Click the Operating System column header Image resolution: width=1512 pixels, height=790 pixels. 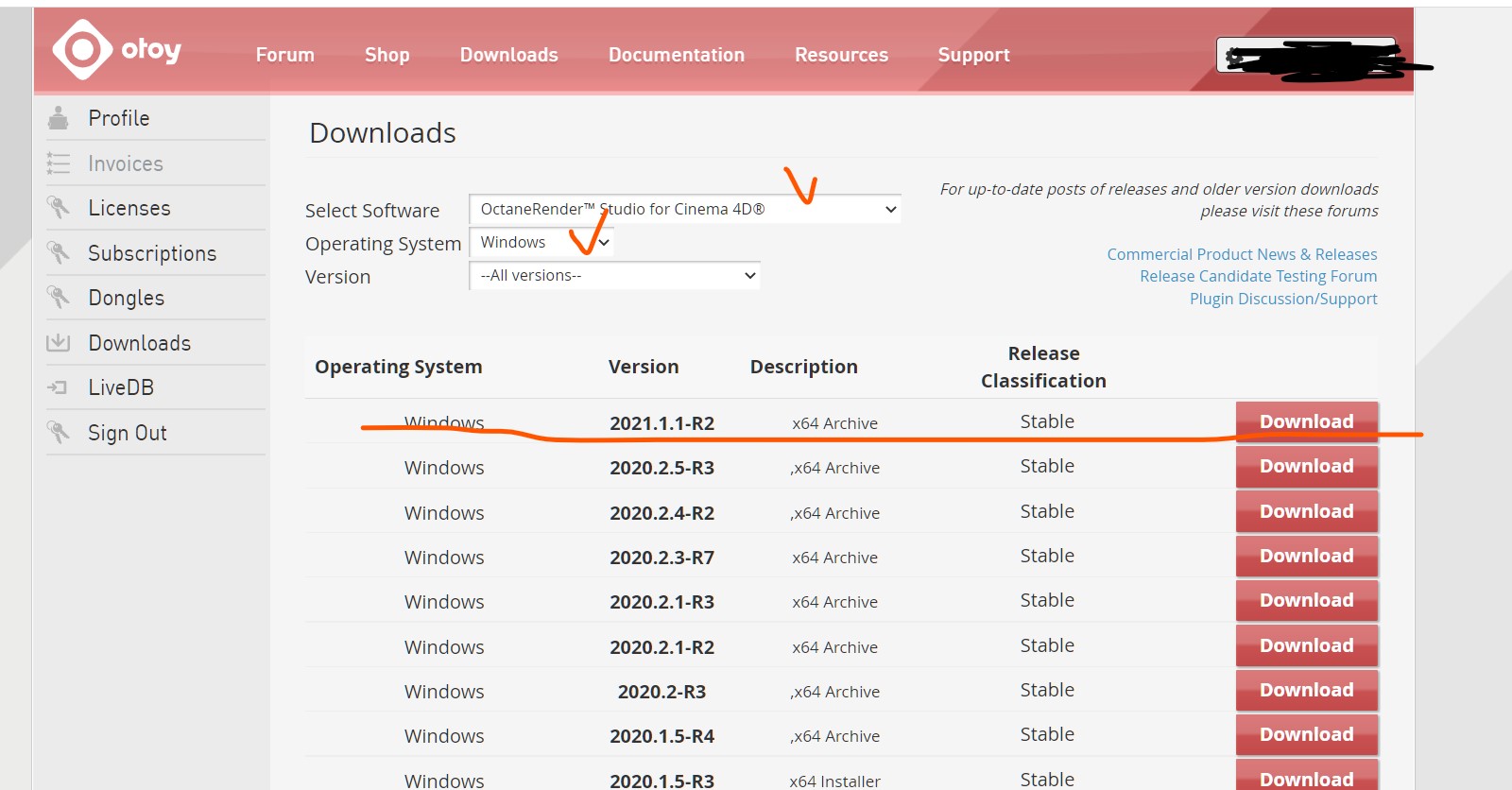pos(399,367)
